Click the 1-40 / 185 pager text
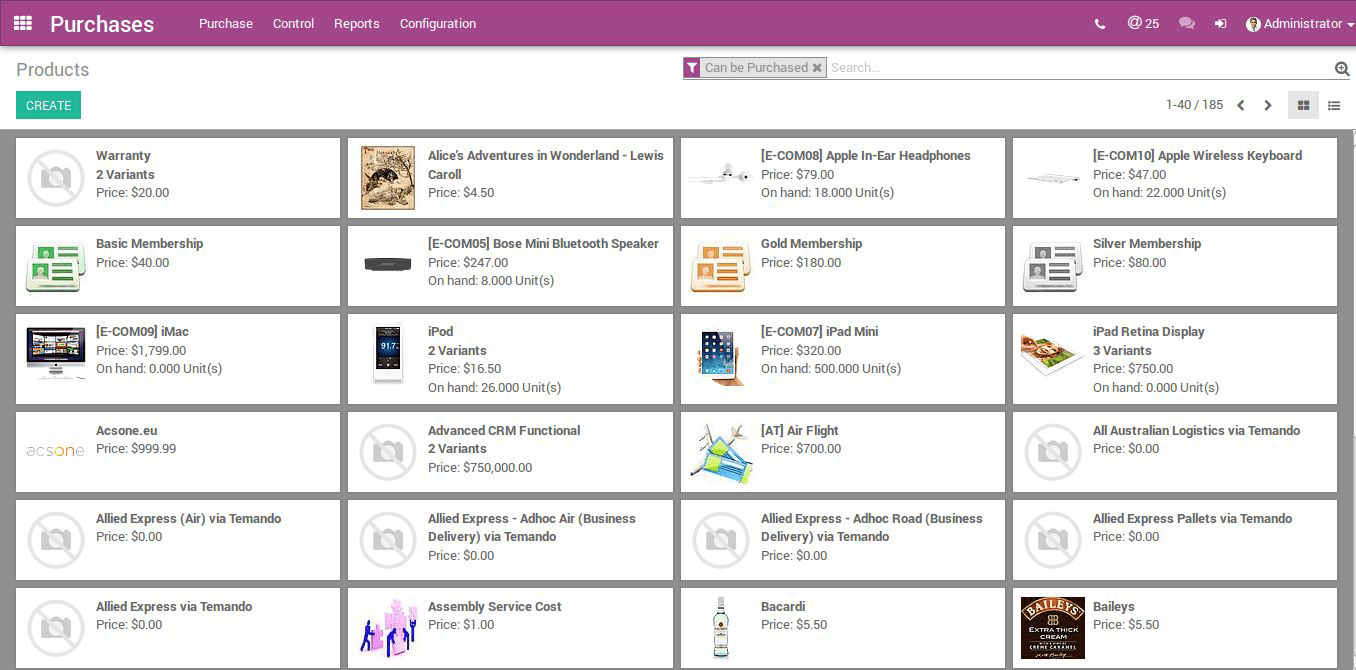The height and width of the screenshot is (670, 1356). point(1194,105)
